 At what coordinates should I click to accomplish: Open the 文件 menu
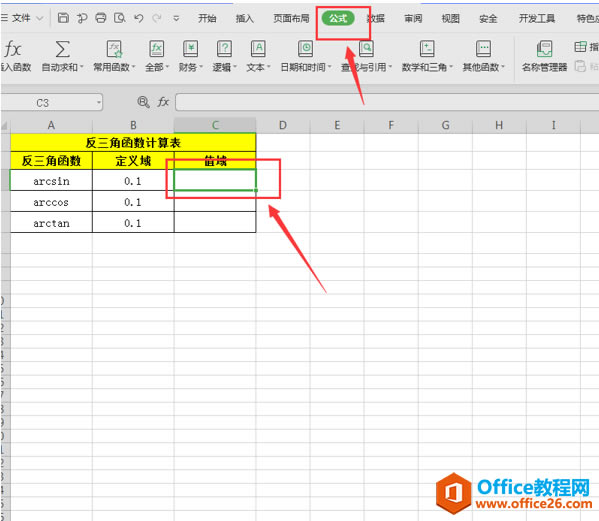tap(21, 18)
